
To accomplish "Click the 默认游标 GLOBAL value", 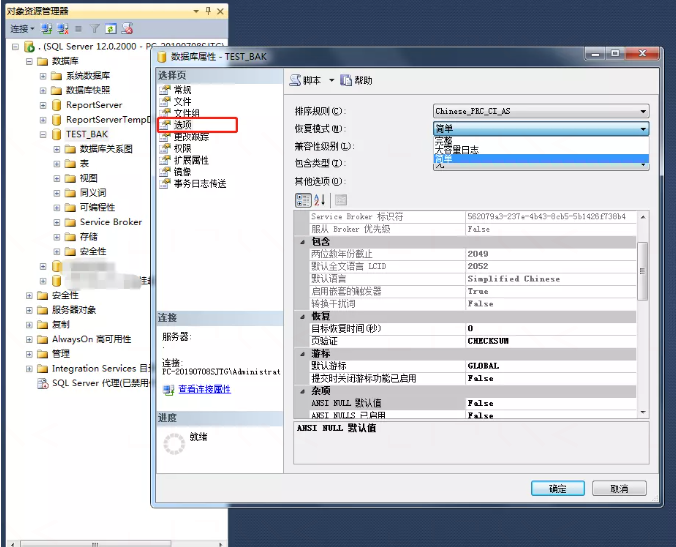I will click(x=551, y=366).
